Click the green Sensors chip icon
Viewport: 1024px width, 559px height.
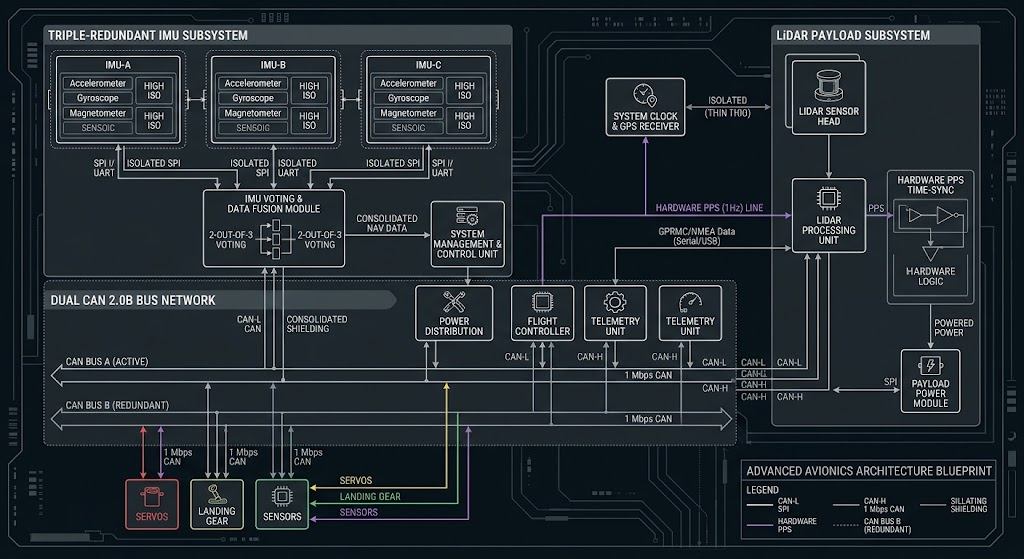pos(282,497)
